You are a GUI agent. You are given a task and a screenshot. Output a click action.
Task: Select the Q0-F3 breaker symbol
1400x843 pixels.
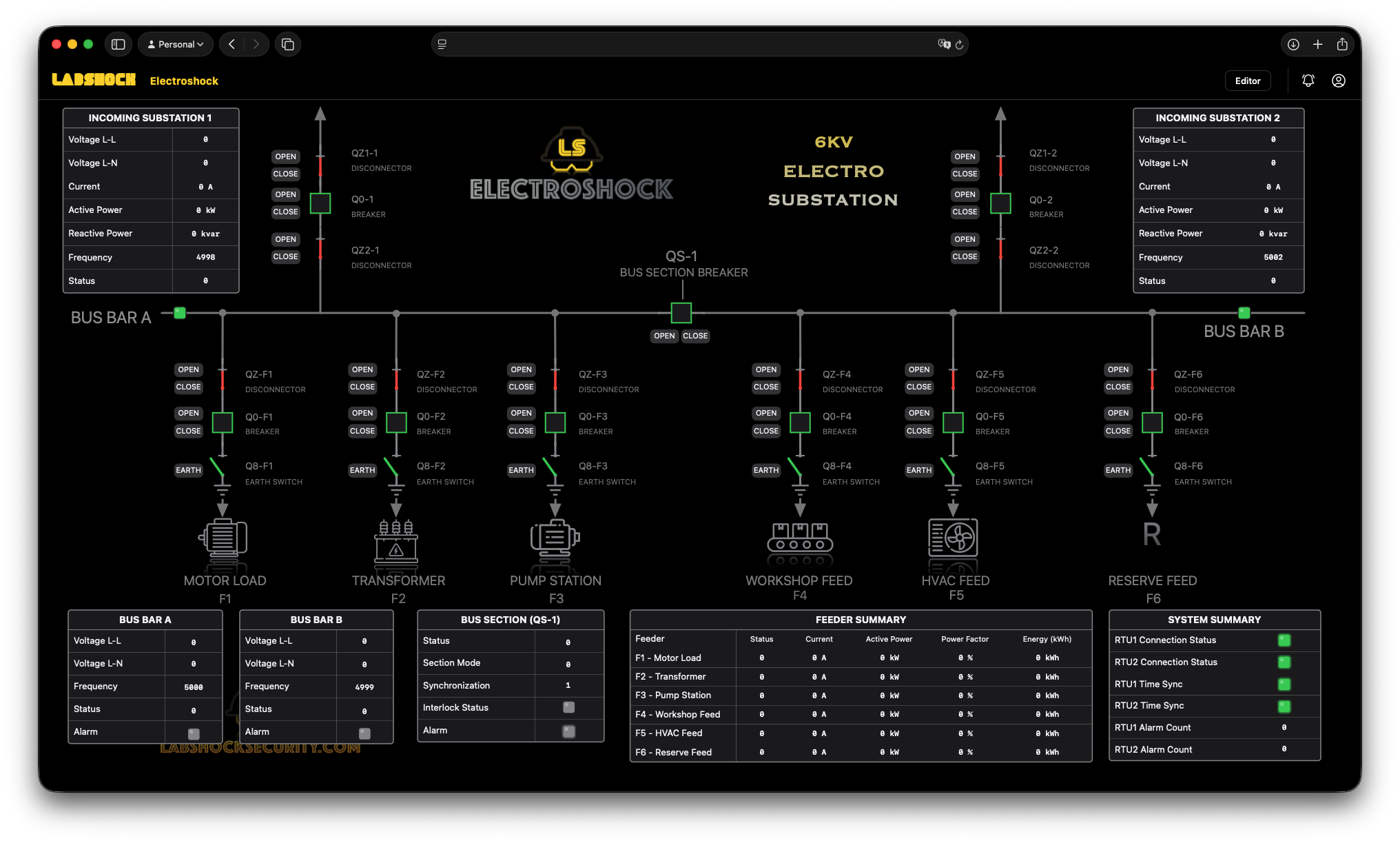555,422
